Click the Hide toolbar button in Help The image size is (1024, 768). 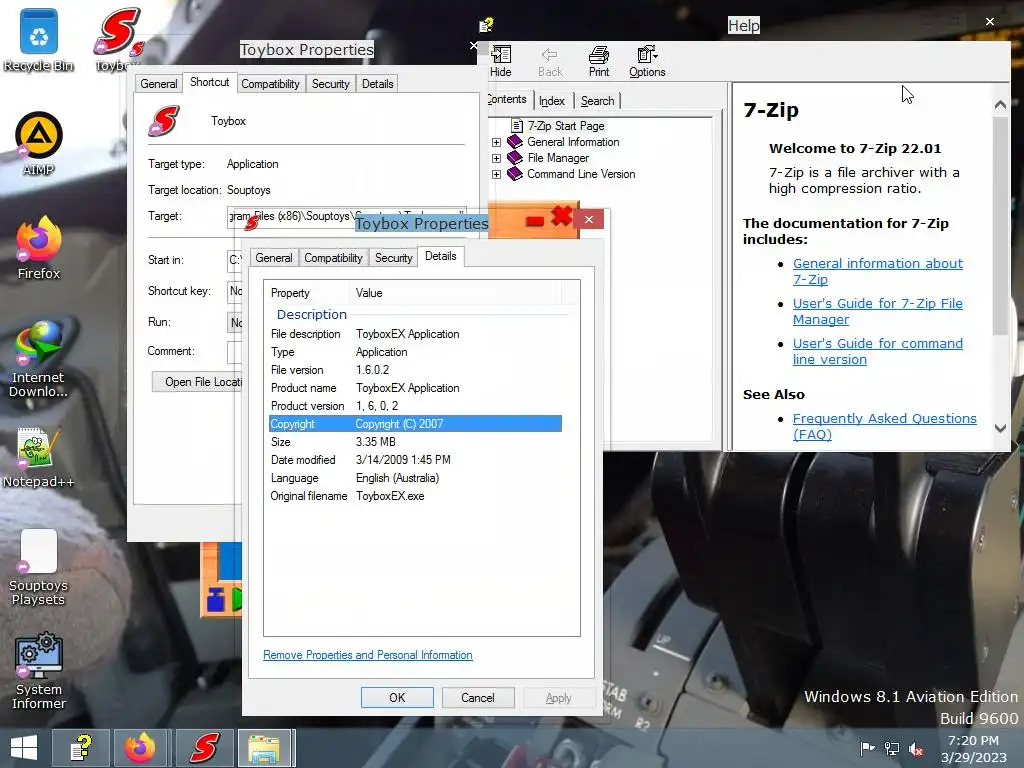[x=501, y=61]
